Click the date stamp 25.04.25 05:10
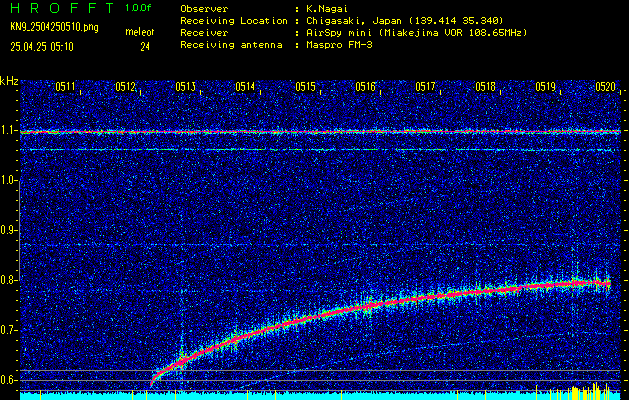 (42, 47)
